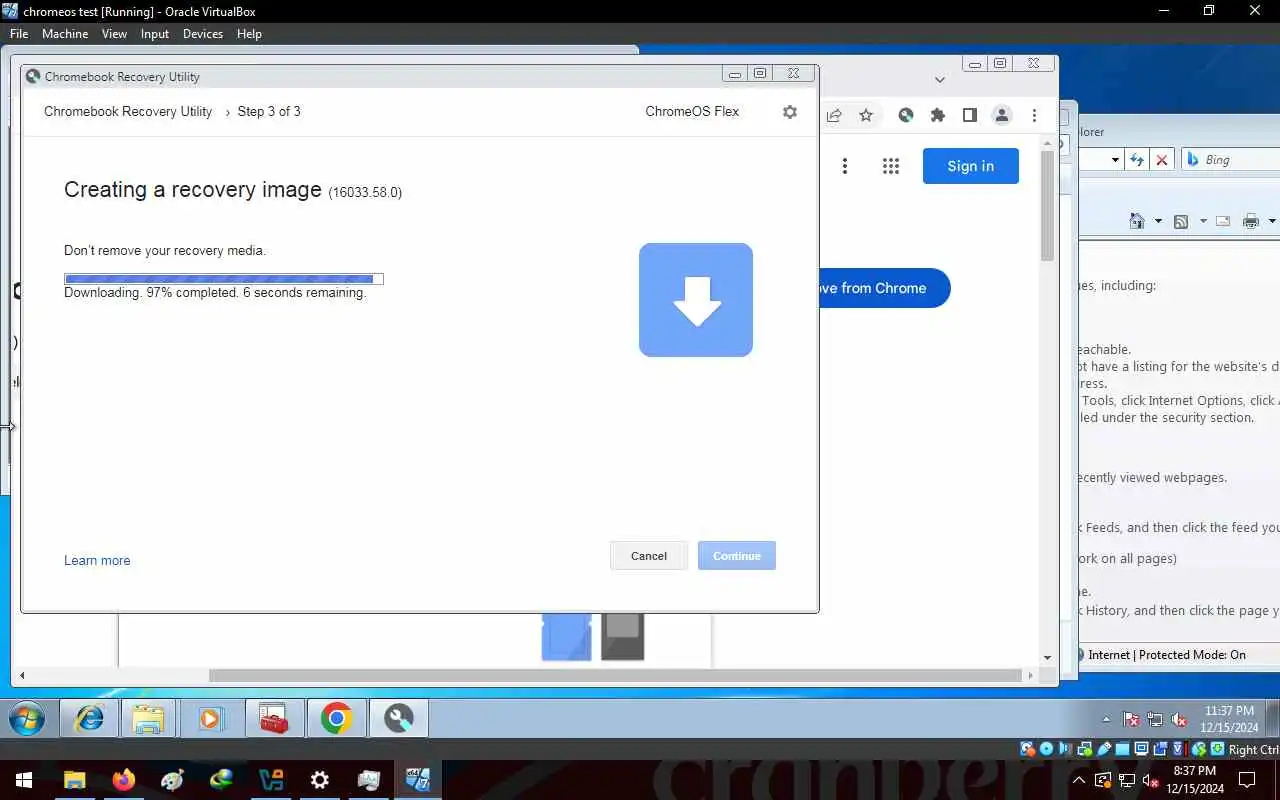Click the blue download arrow graphic
The height and width of the screenshot is (800, 1280).
coord(696,300)
